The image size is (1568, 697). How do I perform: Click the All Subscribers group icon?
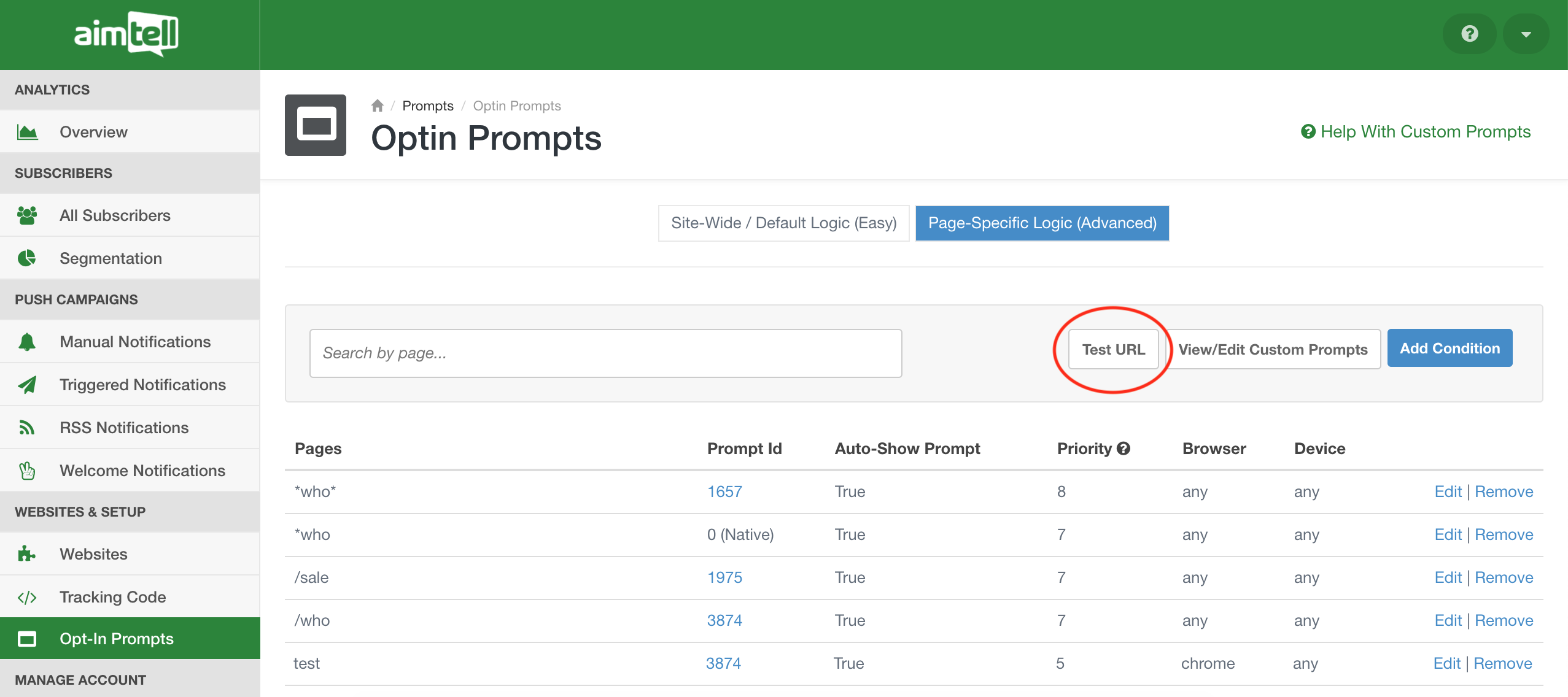(27, 215)
